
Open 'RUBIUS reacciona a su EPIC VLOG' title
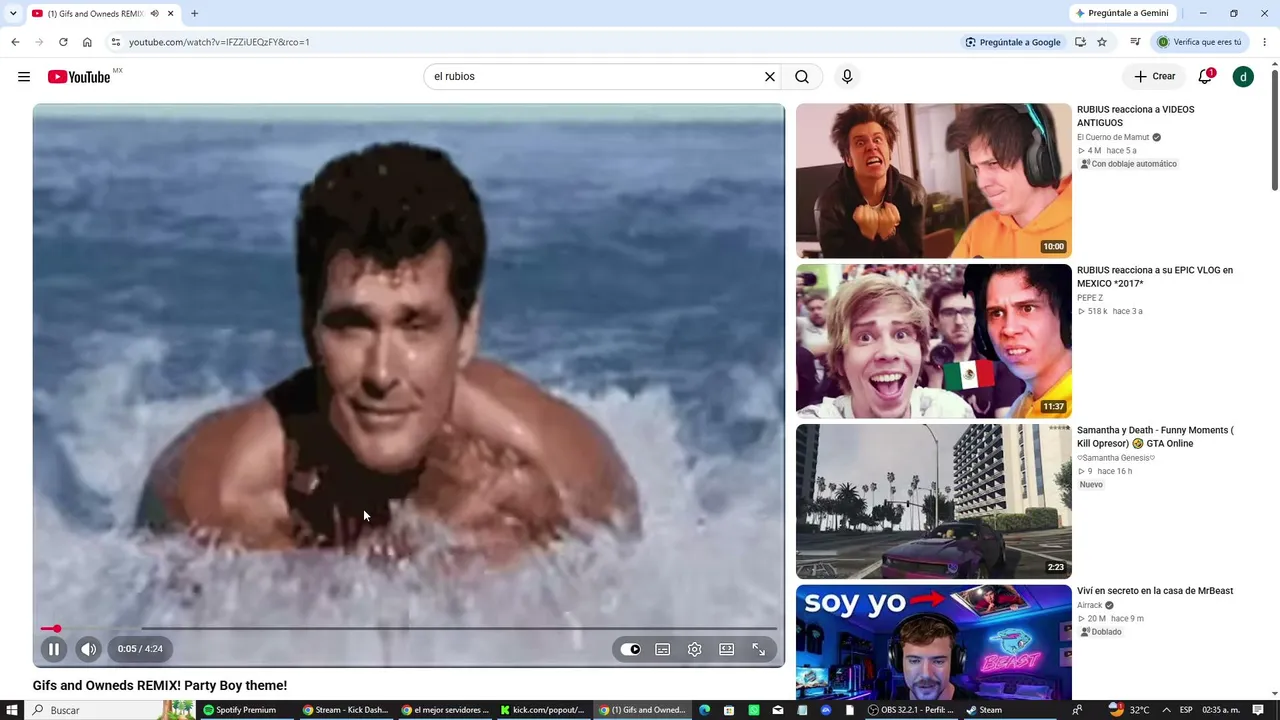1155,277
